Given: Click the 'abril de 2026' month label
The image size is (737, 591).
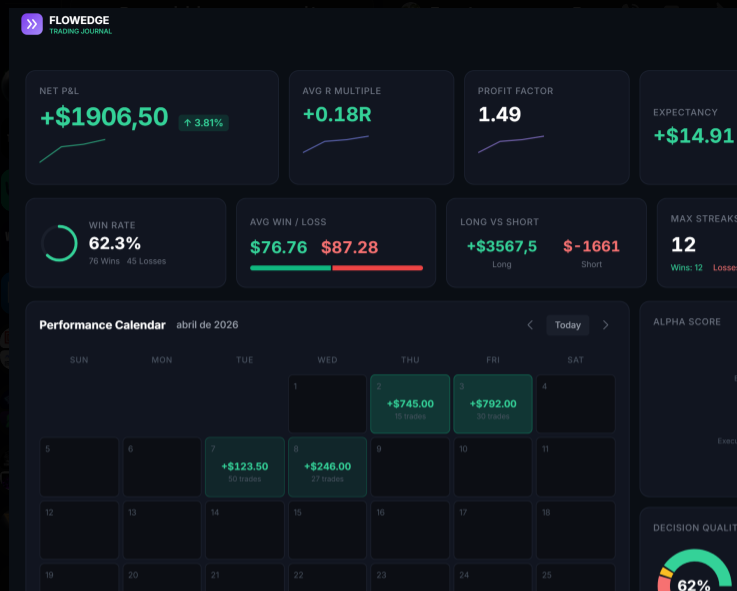Looking at the screenshot, I should tap(207, 325).
